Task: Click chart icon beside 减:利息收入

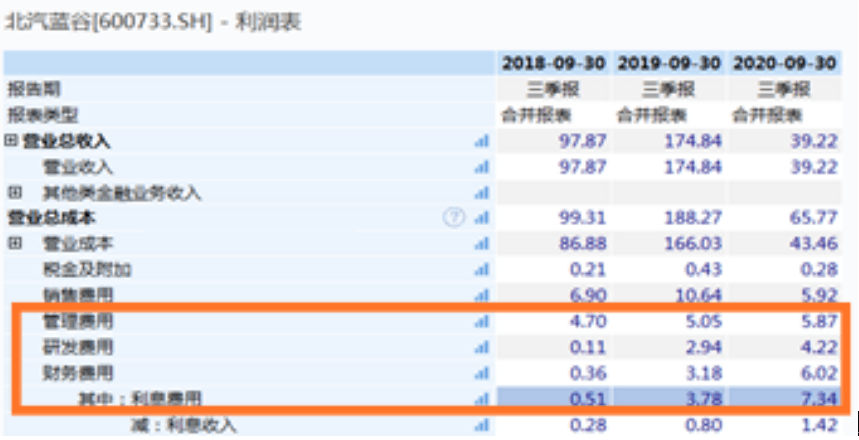Action: pyautogui.click(x=480, y=426)
